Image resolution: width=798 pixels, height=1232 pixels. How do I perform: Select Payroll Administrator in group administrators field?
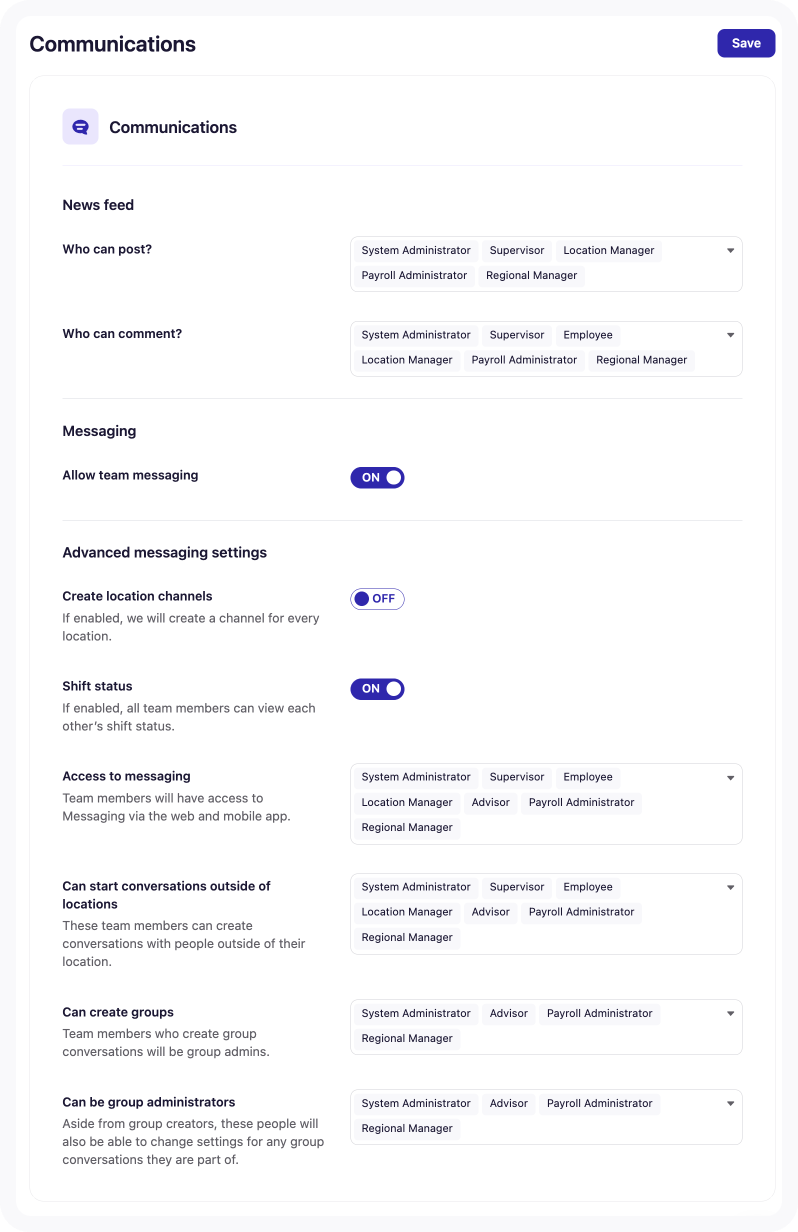pos(600,1103)
